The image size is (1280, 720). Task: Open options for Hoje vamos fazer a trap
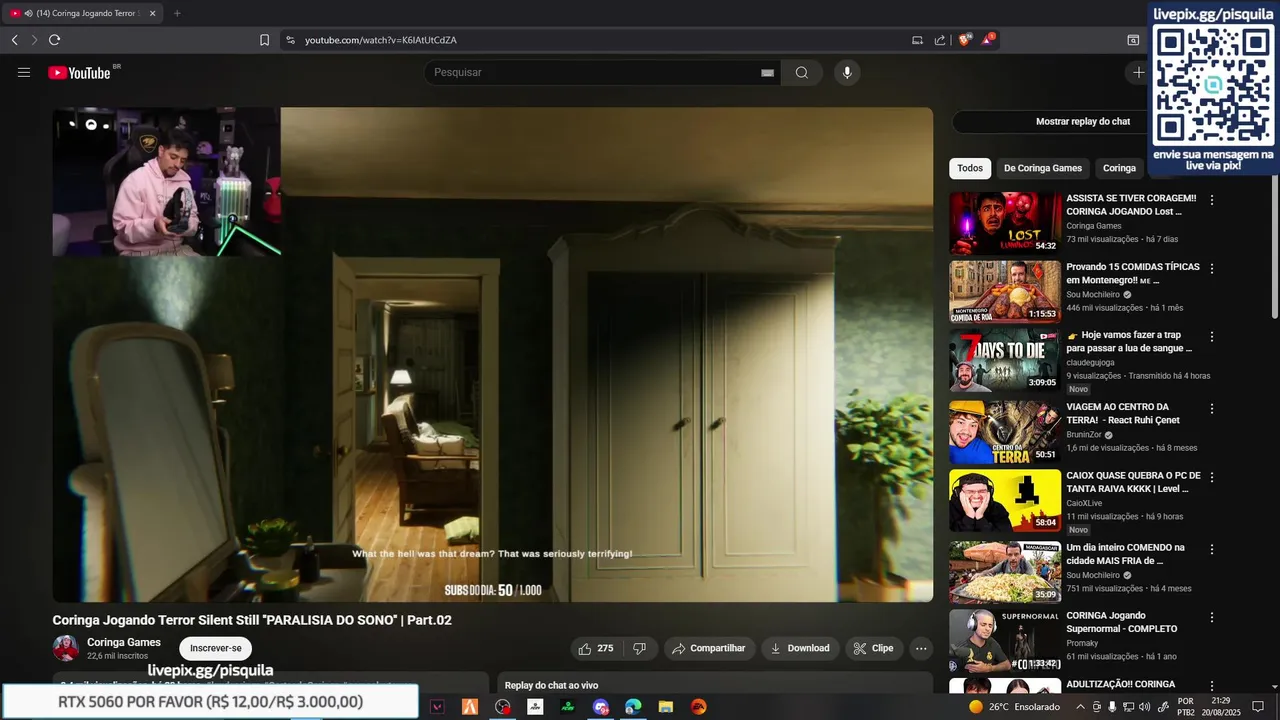tap(1212, 337)
